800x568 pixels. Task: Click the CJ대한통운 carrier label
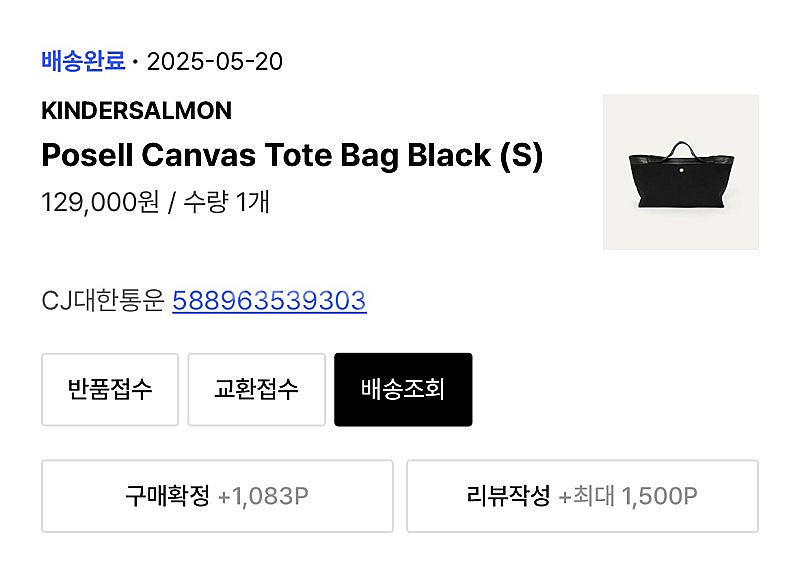(103, 301)
